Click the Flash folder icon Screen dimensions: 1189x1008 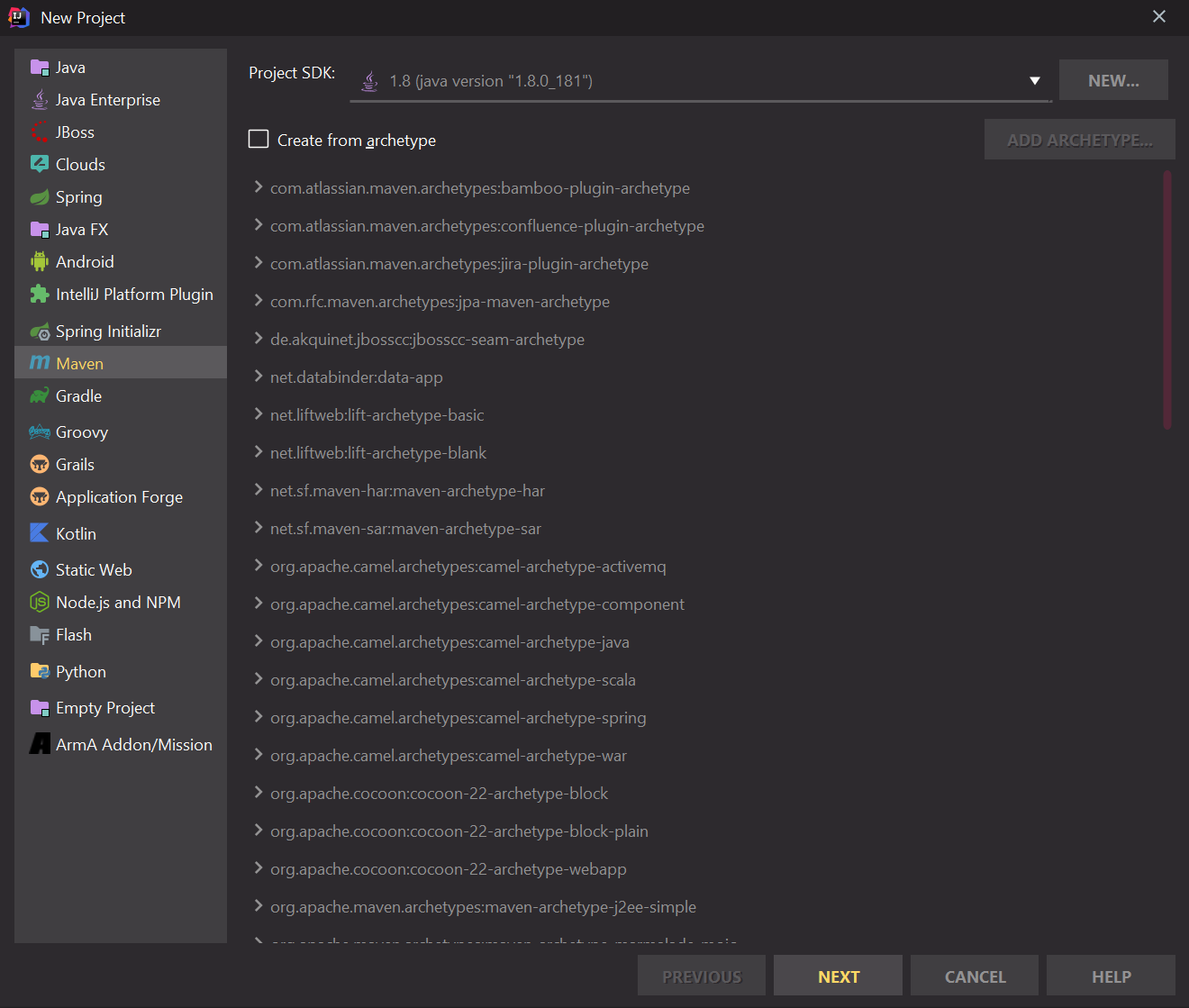pyautogui.click(x=40, y=635)
